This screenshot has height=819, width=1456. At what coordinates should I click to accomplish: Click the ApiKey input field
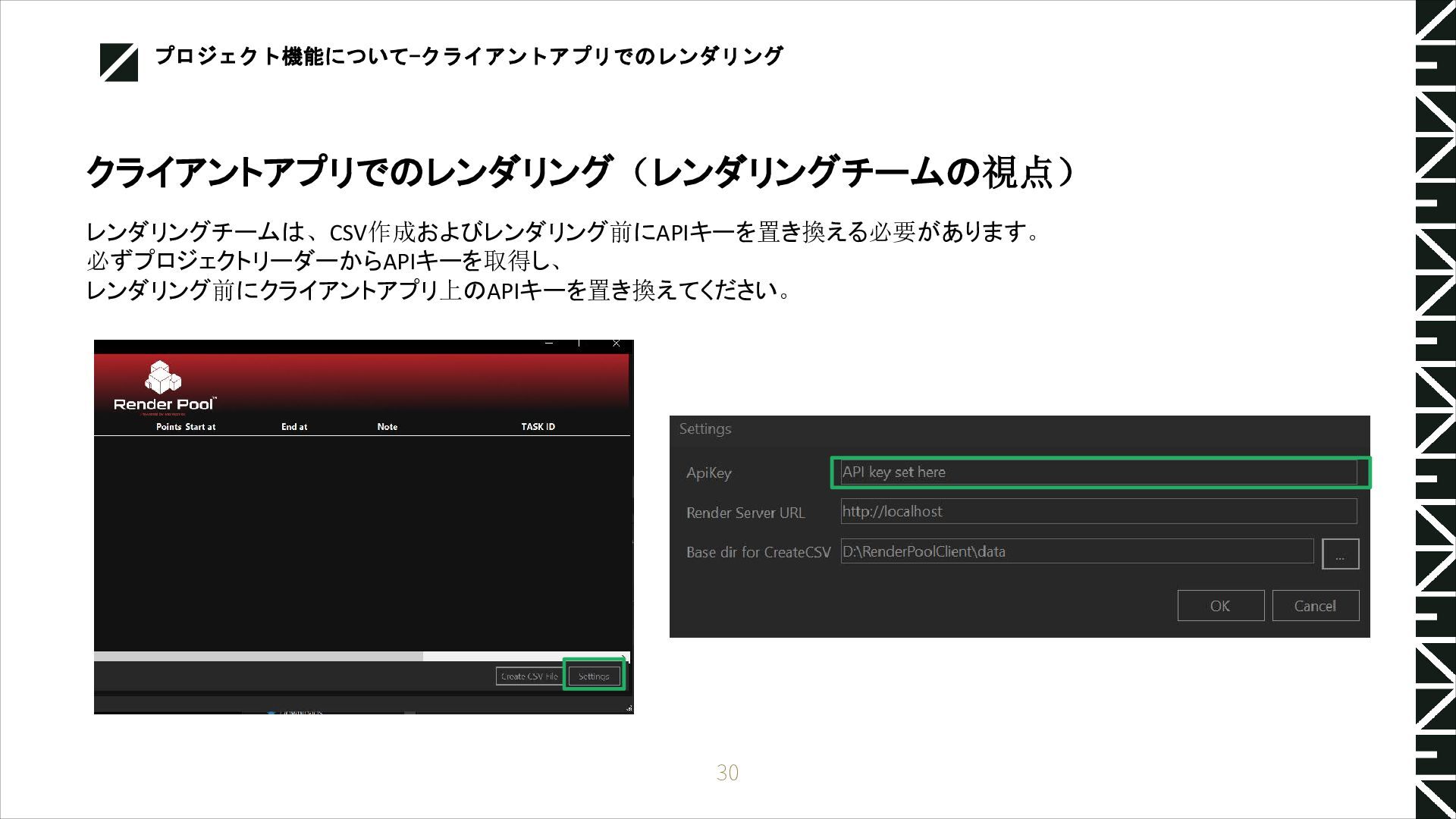(1097, 472)
